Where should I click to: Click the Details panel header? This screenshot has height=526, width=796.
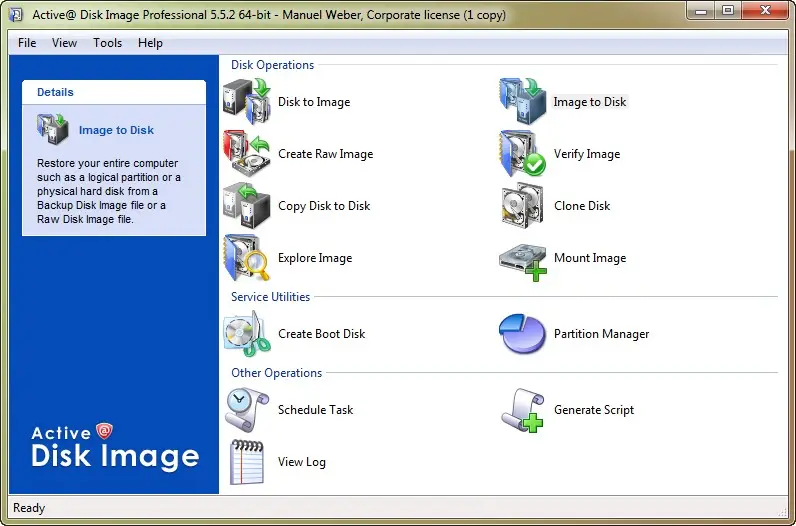click(x=114, y=92)
